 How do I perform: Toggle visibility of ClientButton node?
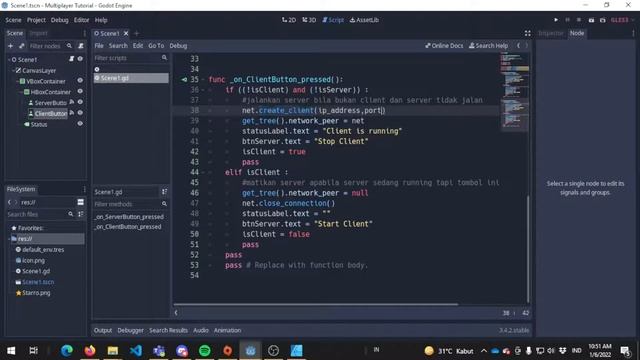[x=80, y=113]
